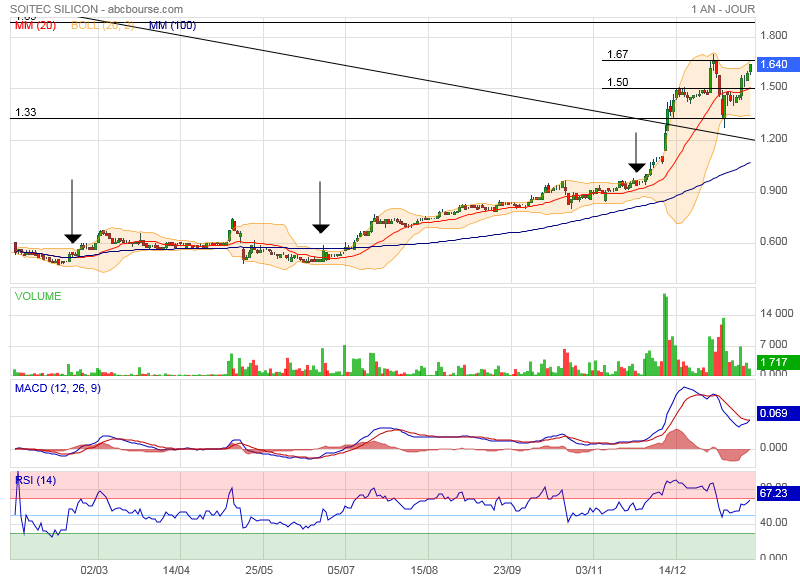Click the MACD (12, 26, 9) indicator label

click(x=58, y=389)
